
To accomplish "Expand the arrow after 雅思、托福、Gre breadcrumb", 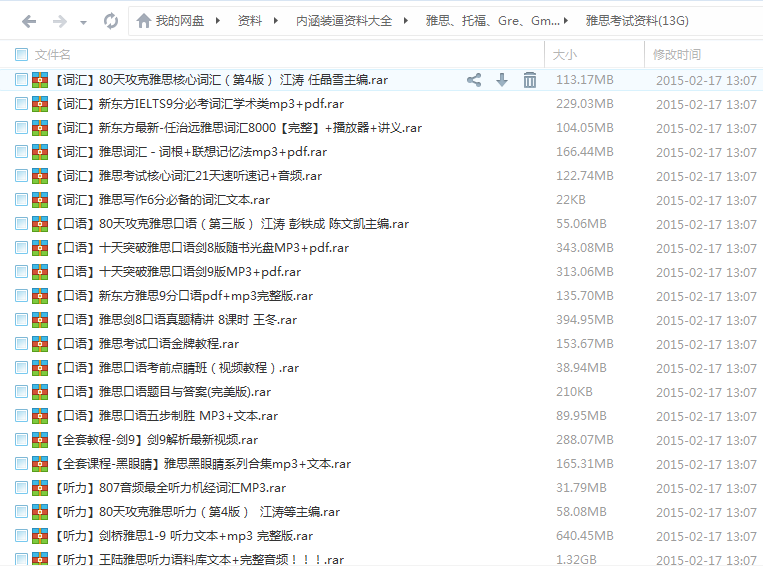I will (x=565, y=21).
